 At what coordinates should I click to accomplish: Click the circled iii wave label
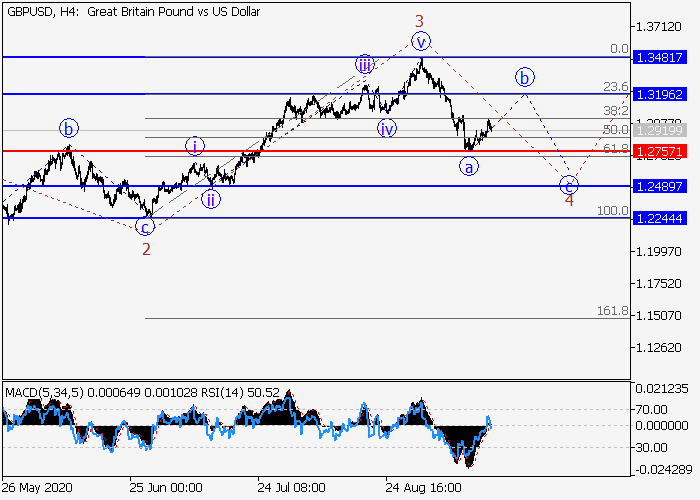[365, 65]
